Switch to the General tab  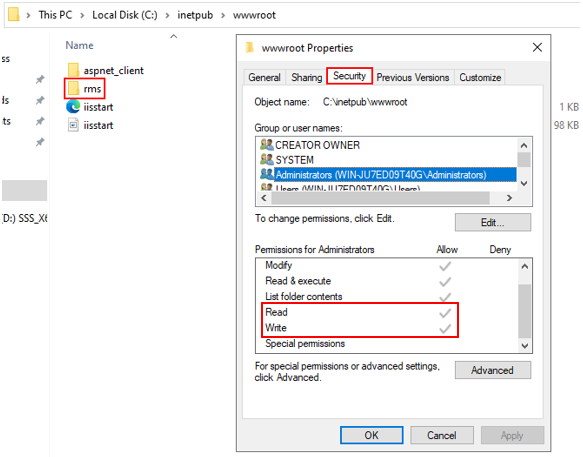click(x=264, y=77)
